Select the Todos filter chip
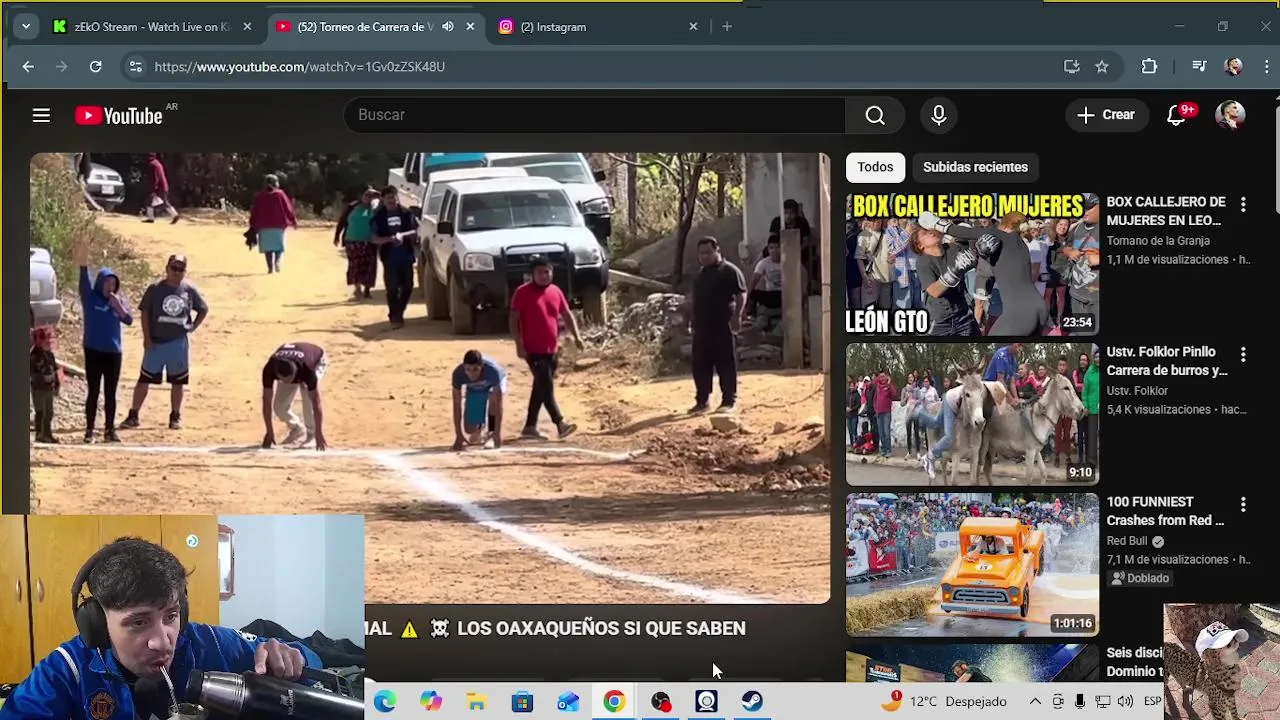The height and width of the screenshot is (720, 1280). tap(875, 167)
